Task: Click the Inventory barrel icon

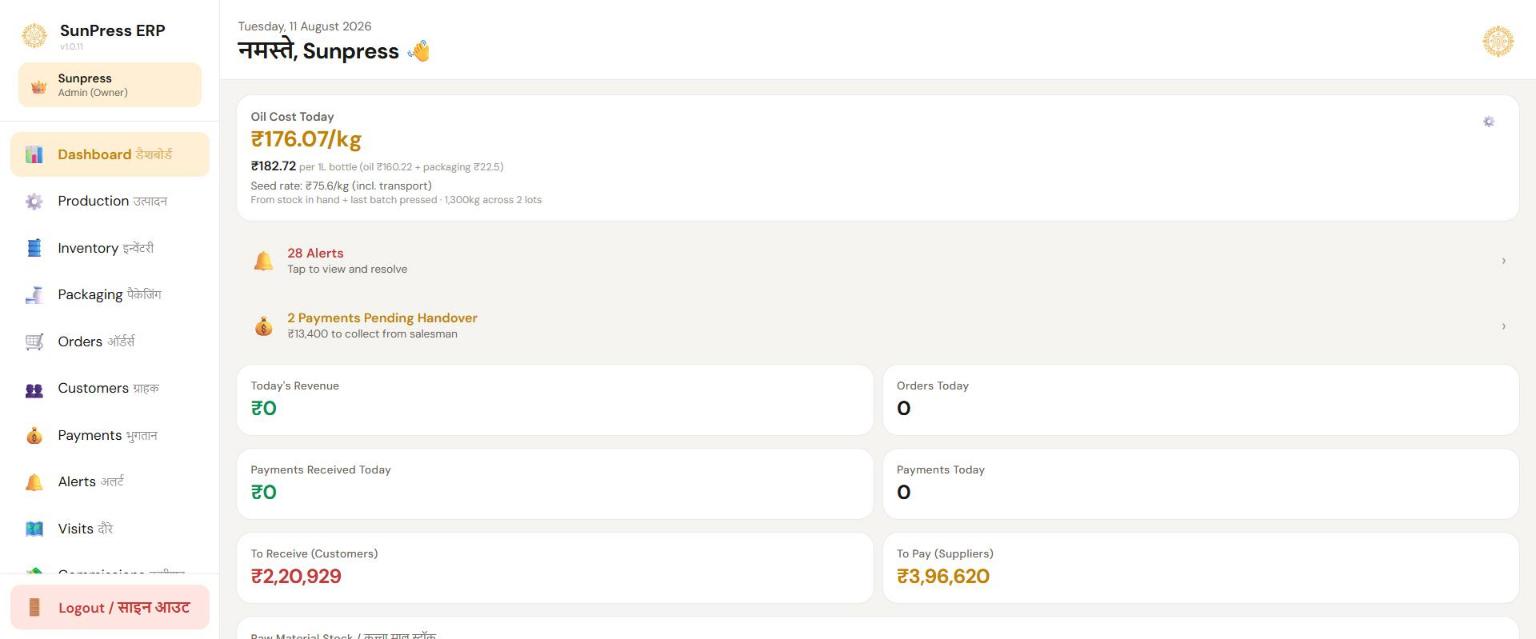Action: [34, 248]
